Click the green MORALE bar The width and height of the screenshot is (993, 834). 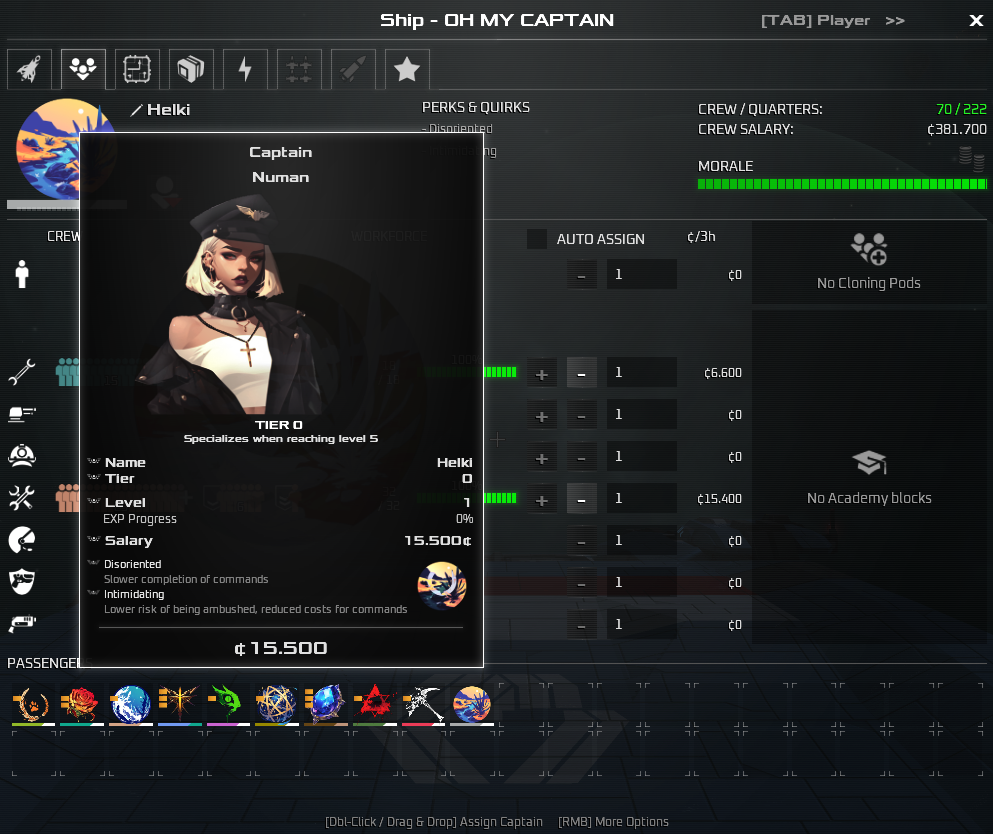click(842, 184)
